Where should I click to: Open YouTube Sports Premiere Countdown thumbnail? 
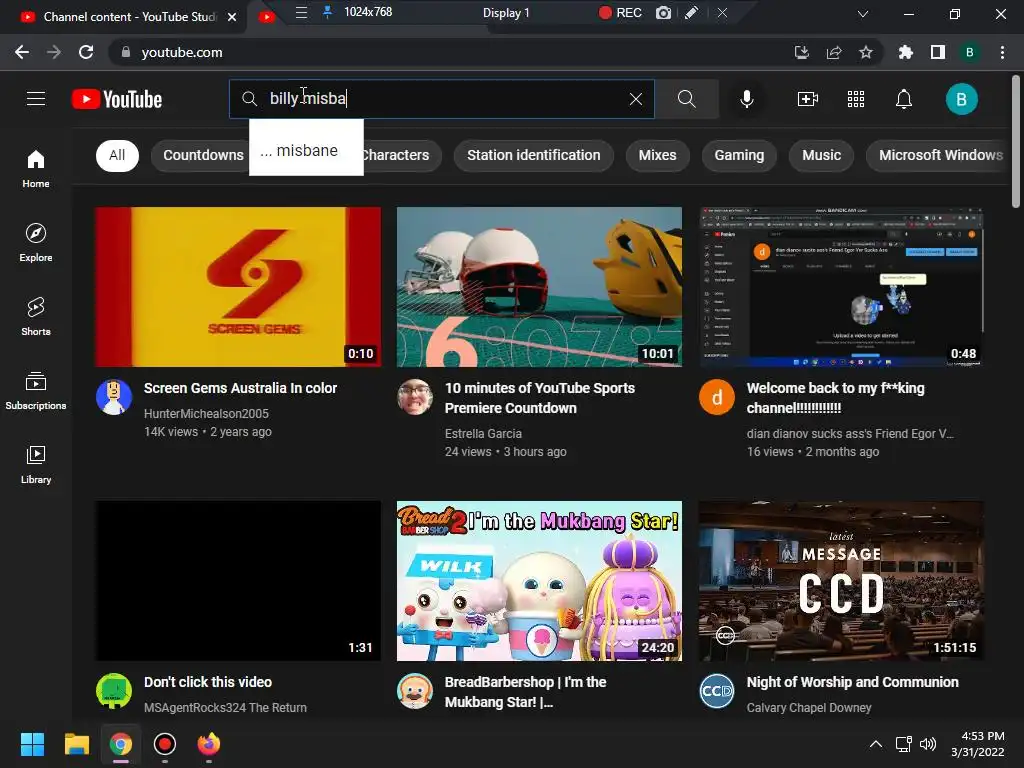(x=539, y=287)
